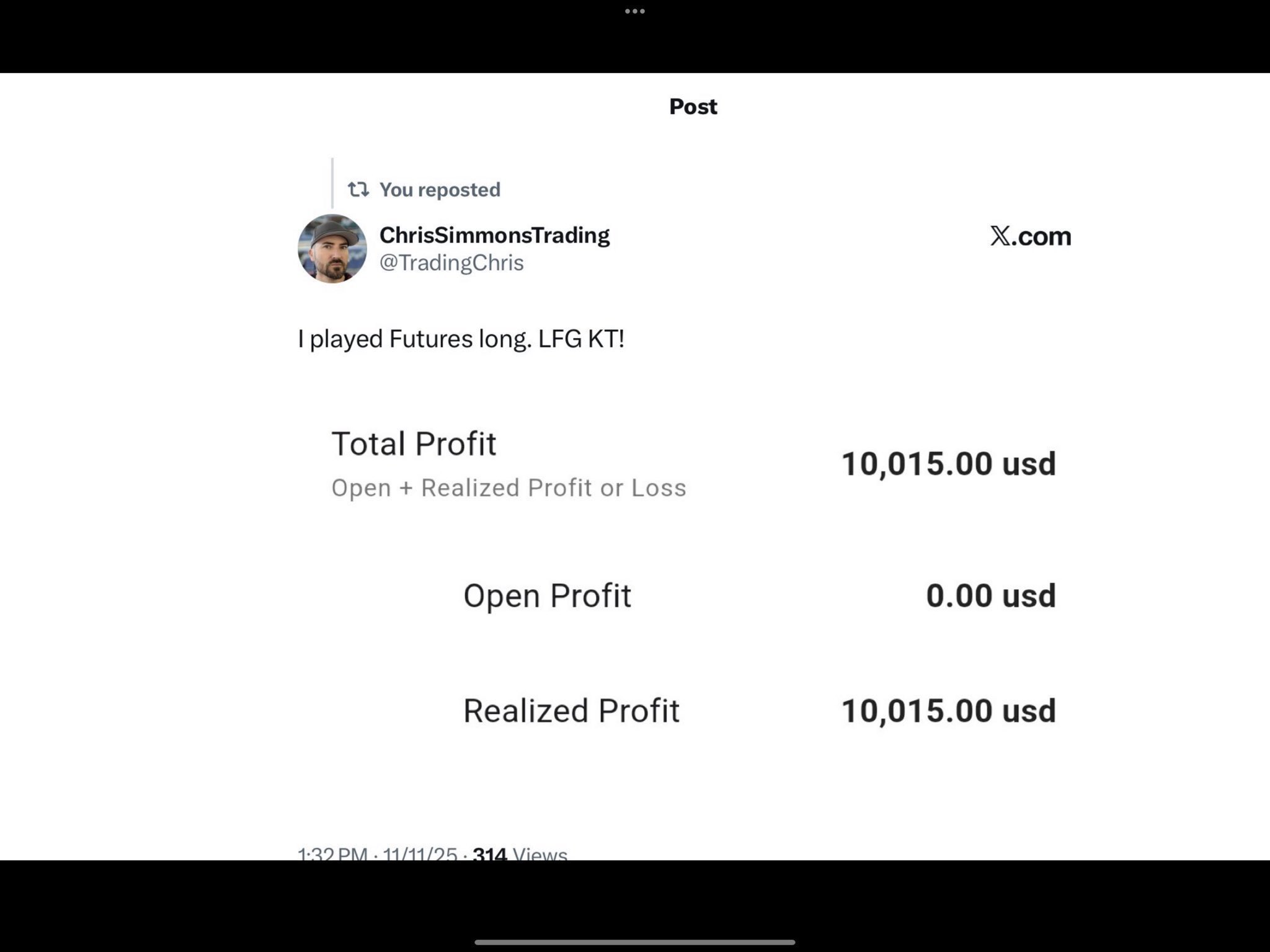Click the 'You reposted' label
1270x952 pixels.
[x=440, y=189]
